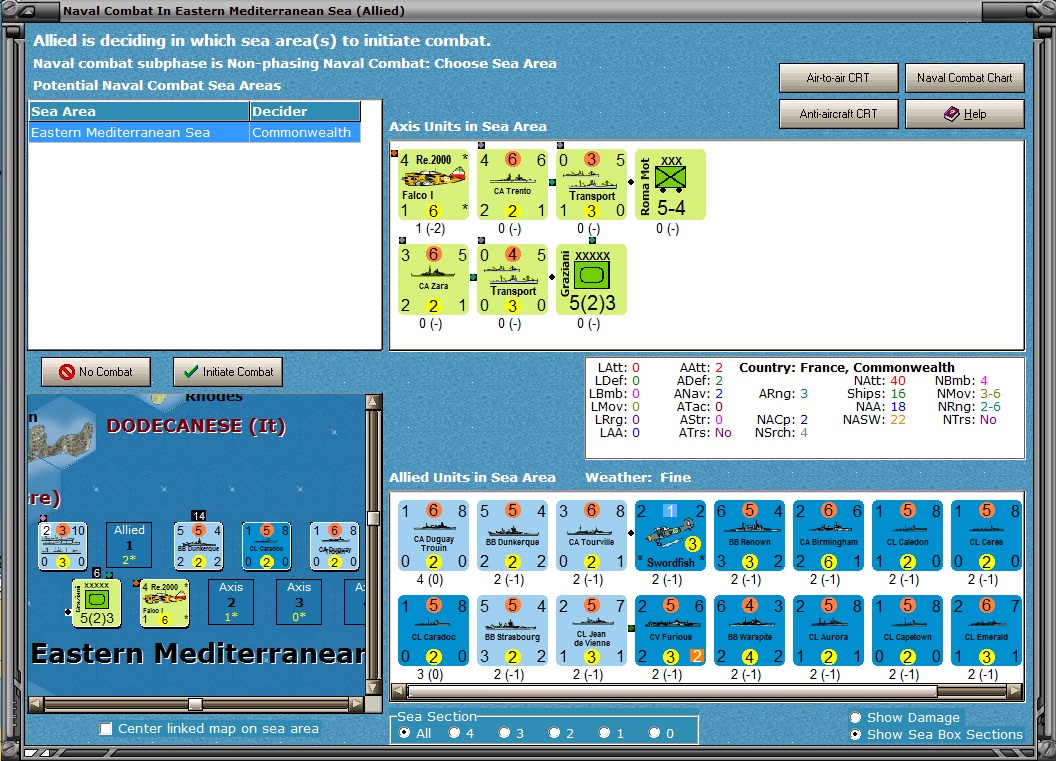Select the CL Emerald counter

(986, 630)
